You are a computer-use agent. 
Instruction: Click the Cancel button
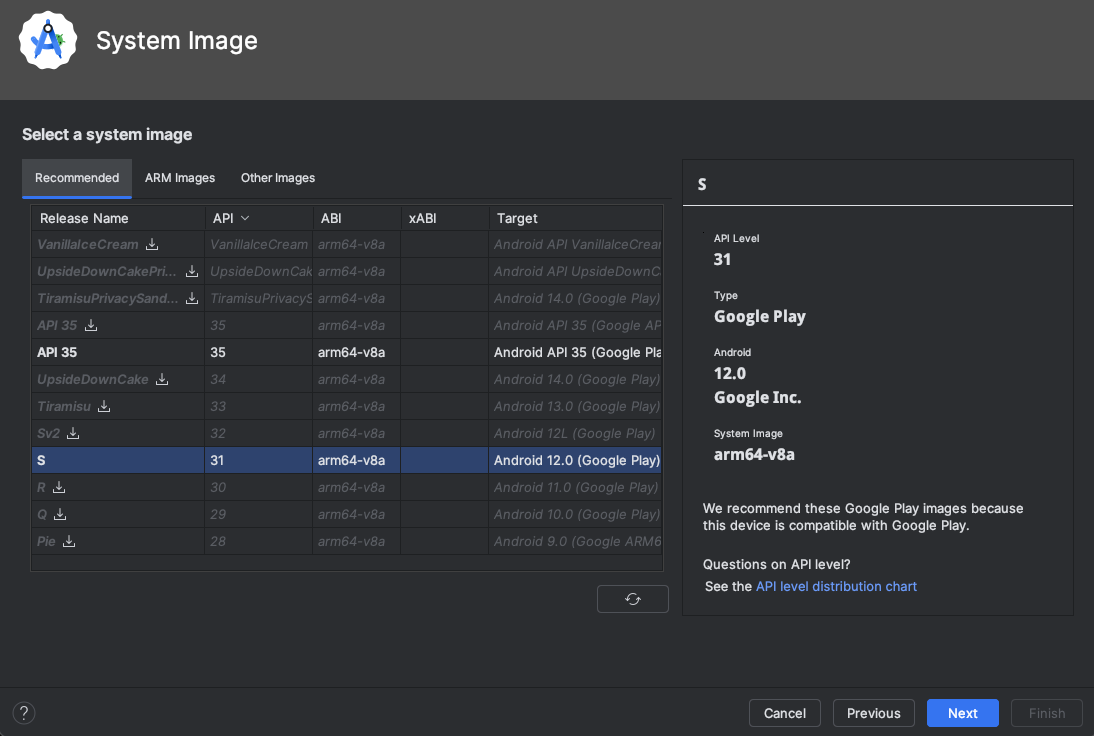point(785,713)
